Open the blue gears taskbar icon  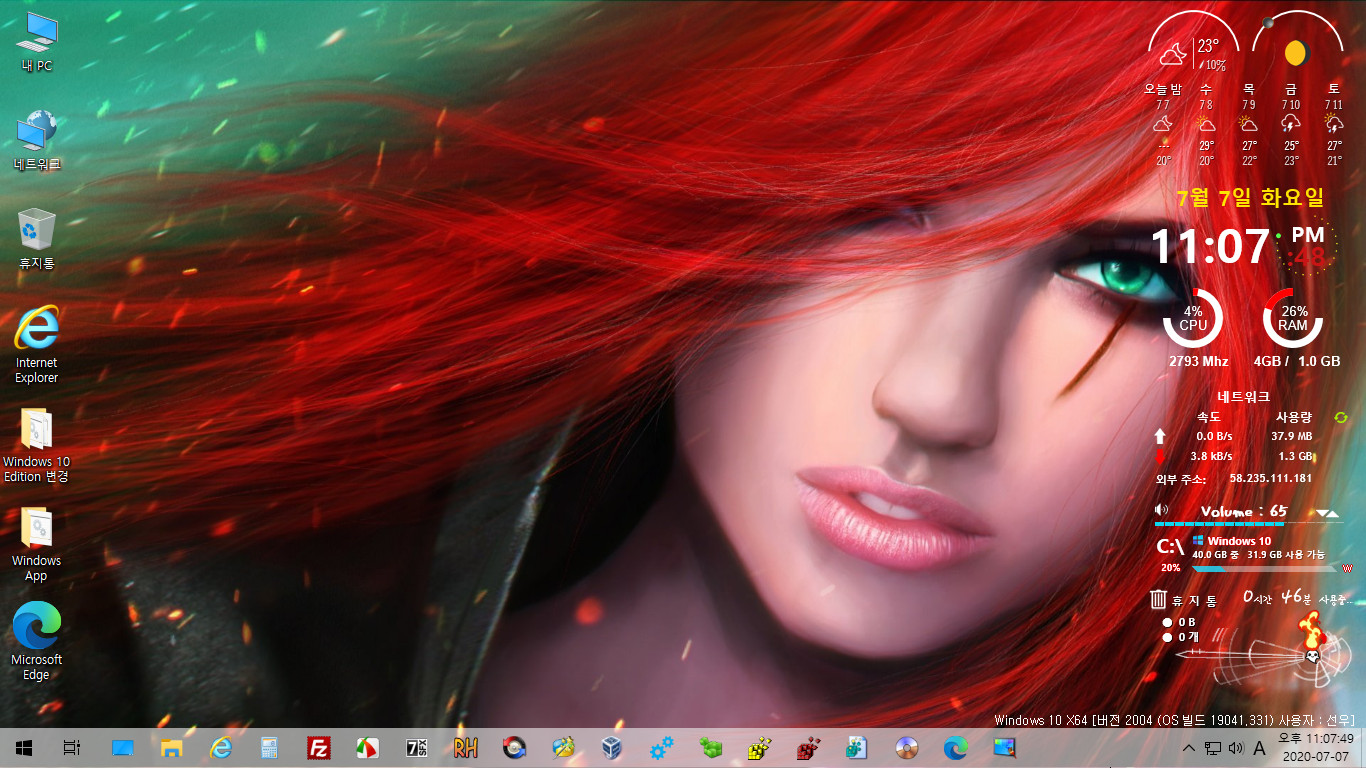click(661, 747)
